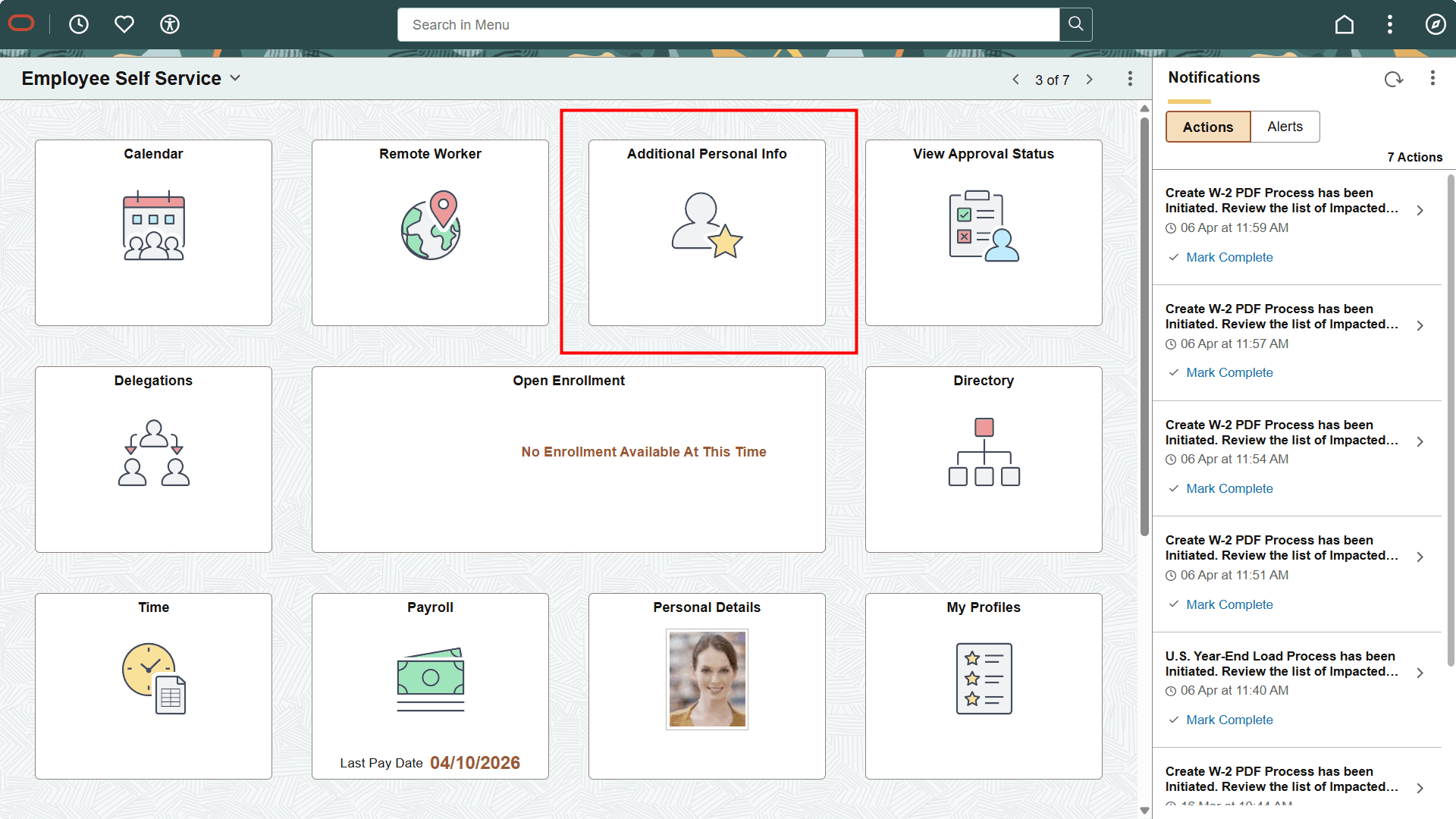Click the Oracle logo icon
Screen dimensions: 1456x819
click(21, 24)
